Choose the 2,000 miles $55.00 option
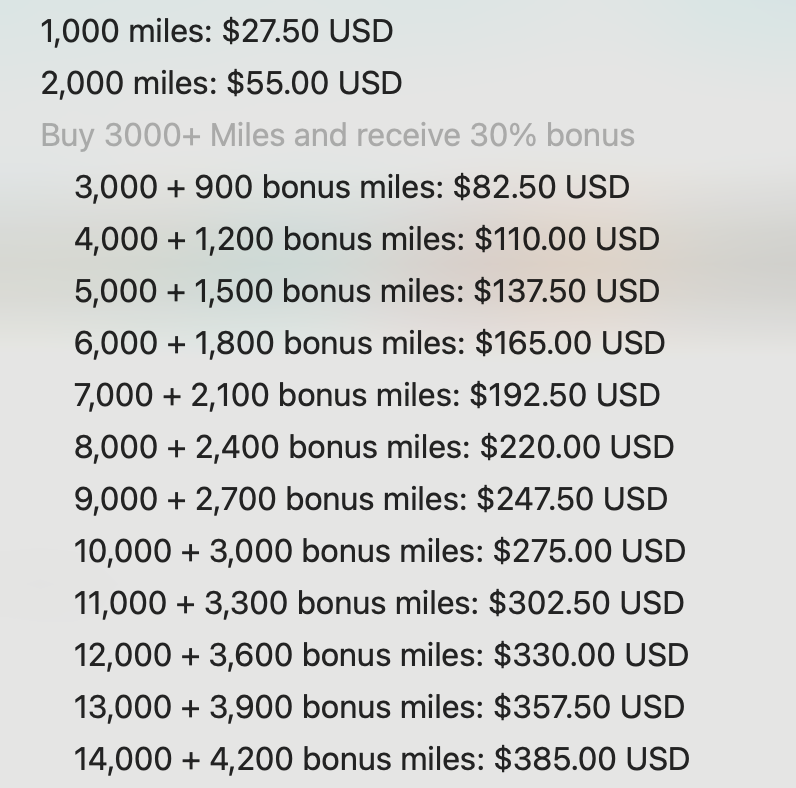 [x=221, y=83]
